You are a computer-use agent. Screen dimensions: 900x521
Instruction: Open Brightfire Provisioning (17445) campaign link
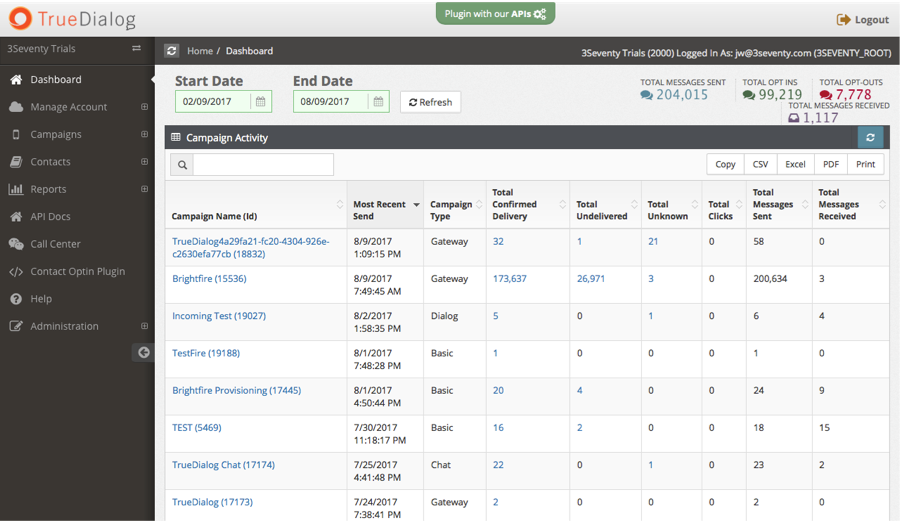pos(236,390)
